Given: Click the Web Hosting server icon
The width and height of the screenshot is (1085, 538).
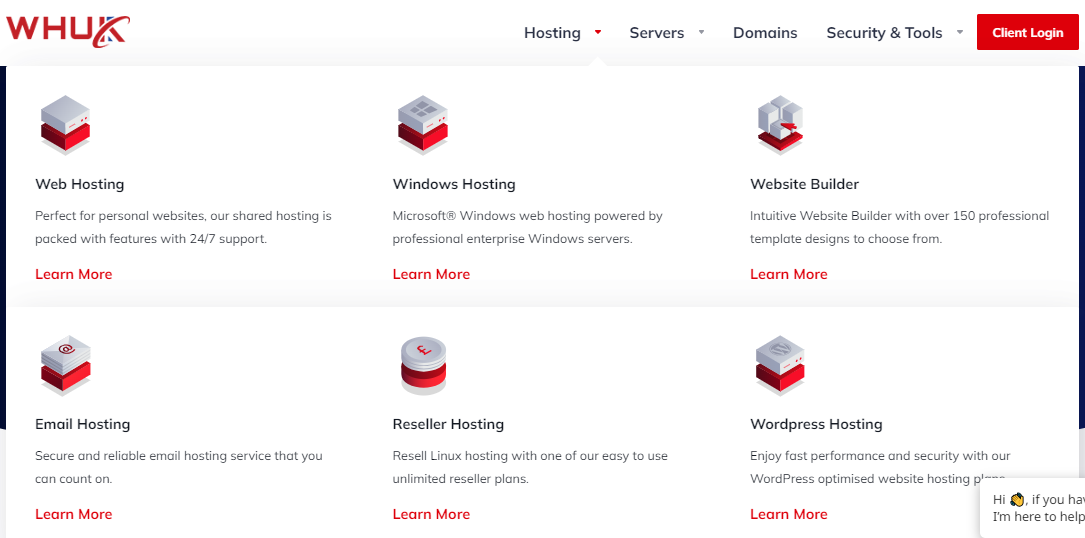Looking at the screenshot, I should coord(66,125).
